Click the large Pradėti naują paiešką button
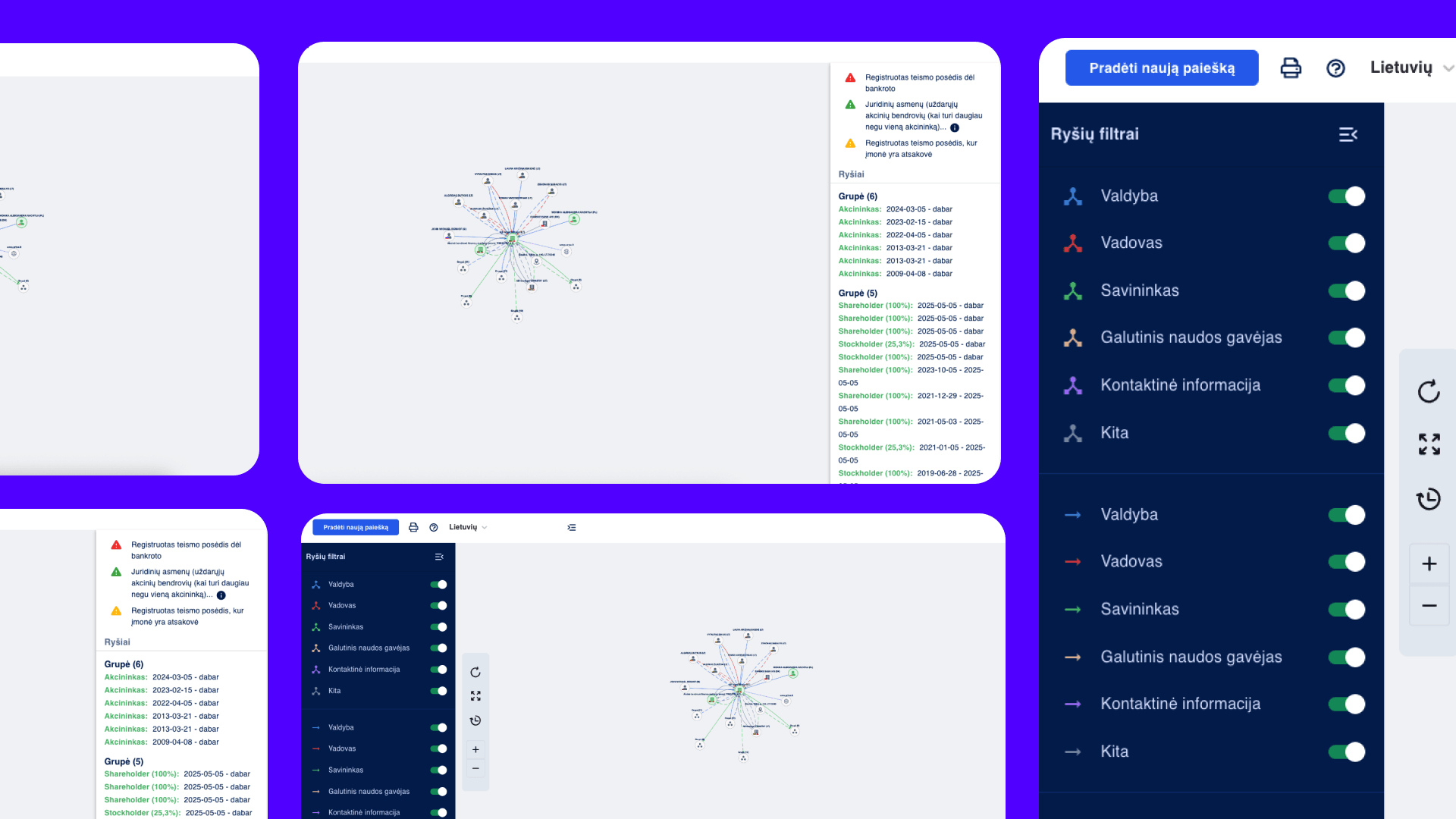This screenshot has width=1456, height=819. pos(1161,68)
